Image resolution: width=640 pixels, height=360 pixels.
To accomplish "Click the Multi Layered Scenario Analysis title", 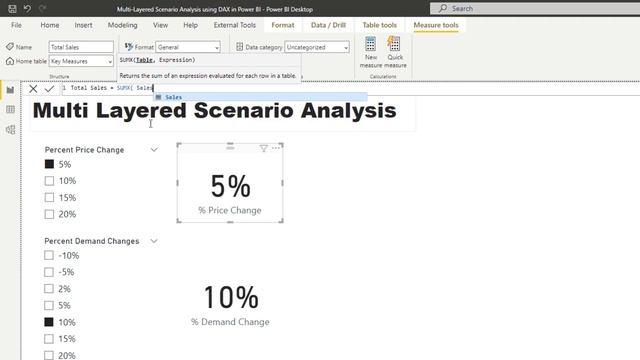I will tap(215, 110).
